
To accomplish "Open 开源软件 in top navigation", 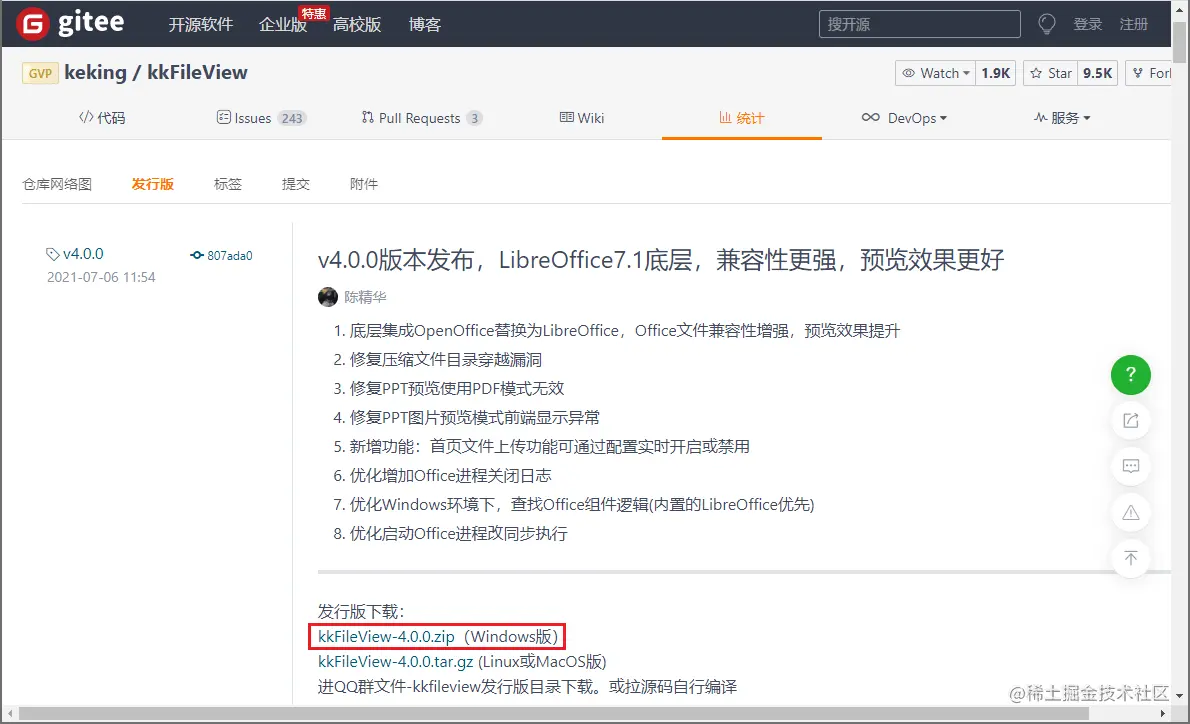I will (x=200, y=24).
